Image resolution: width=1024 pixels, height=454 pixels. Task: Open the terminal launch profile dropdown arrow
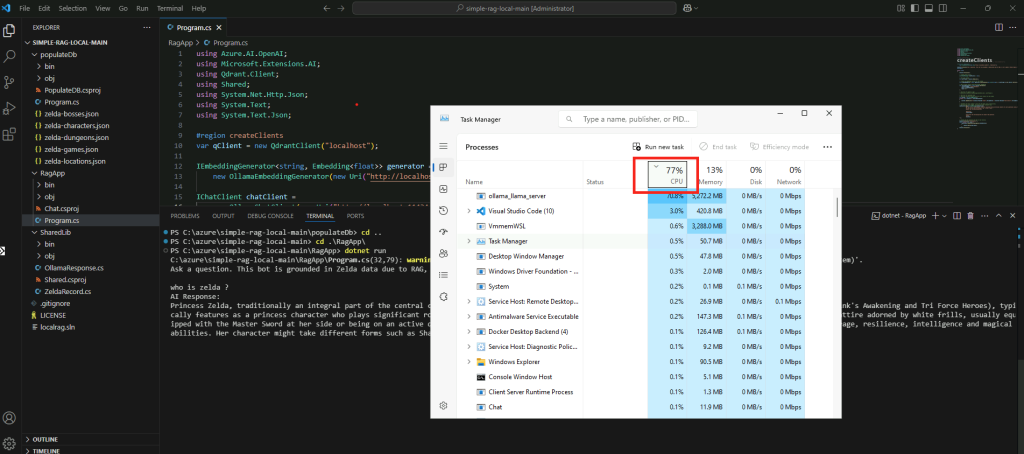[x=944, y=216]
